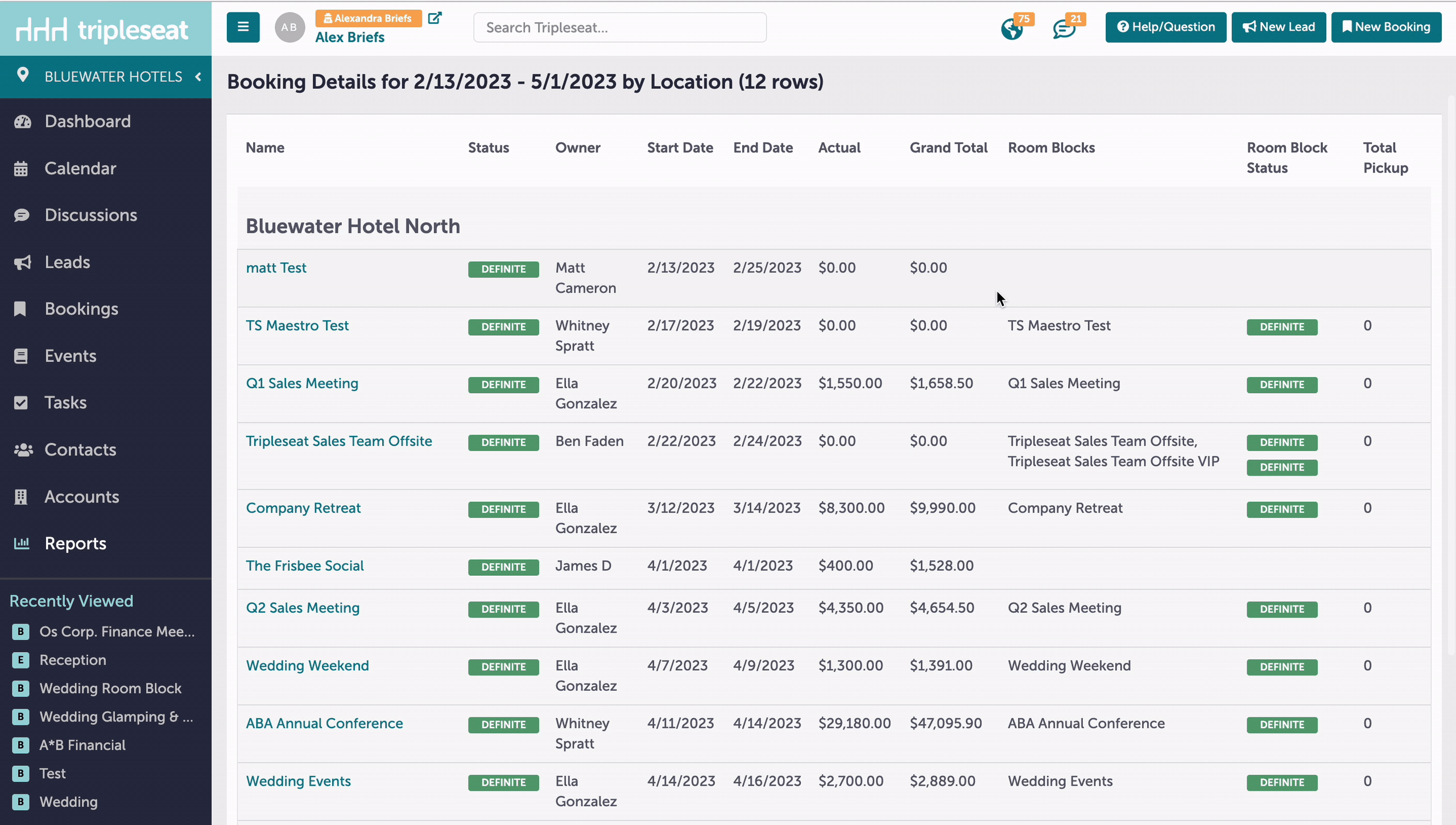Click the Calendar sidebar icon
The image size is (1456, 825).
tap(21, 169)
